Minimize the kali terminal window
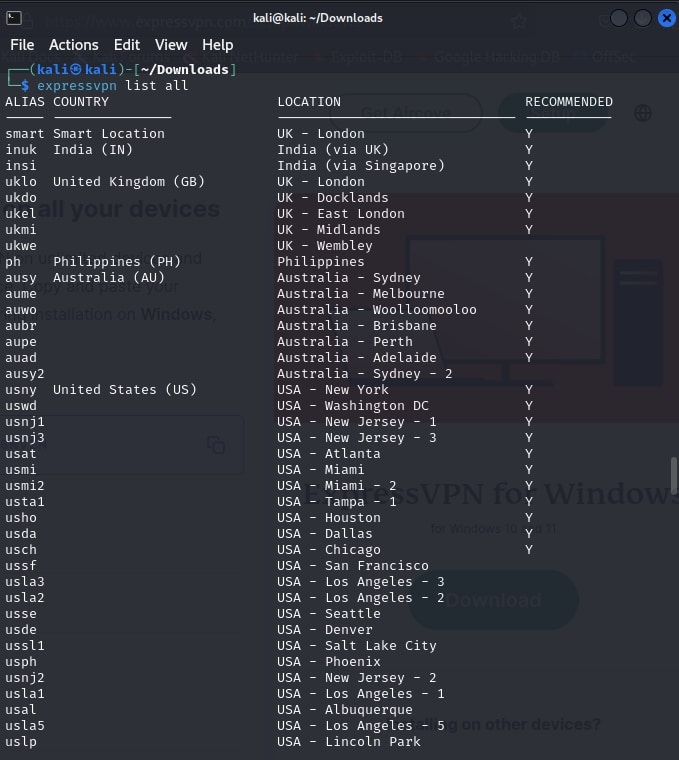This screenshot has height=760, width=679. (x=619, y=18)
